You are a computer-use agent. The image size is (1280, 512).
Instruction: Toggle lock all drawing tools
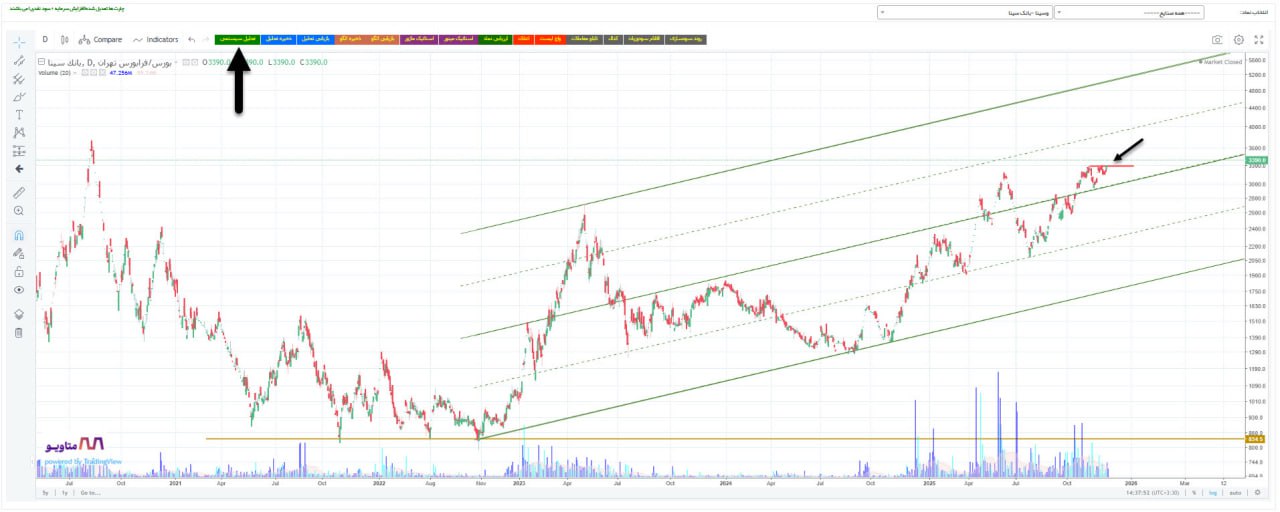click(18, 271)
